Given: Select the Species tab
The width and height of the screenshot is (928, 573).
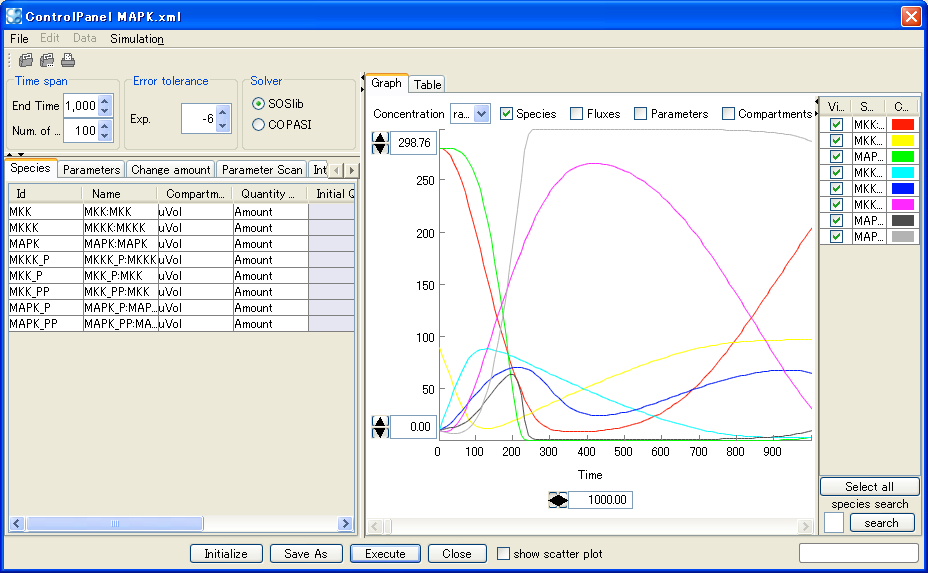Looking at the screenshot, I should point(30,168).
